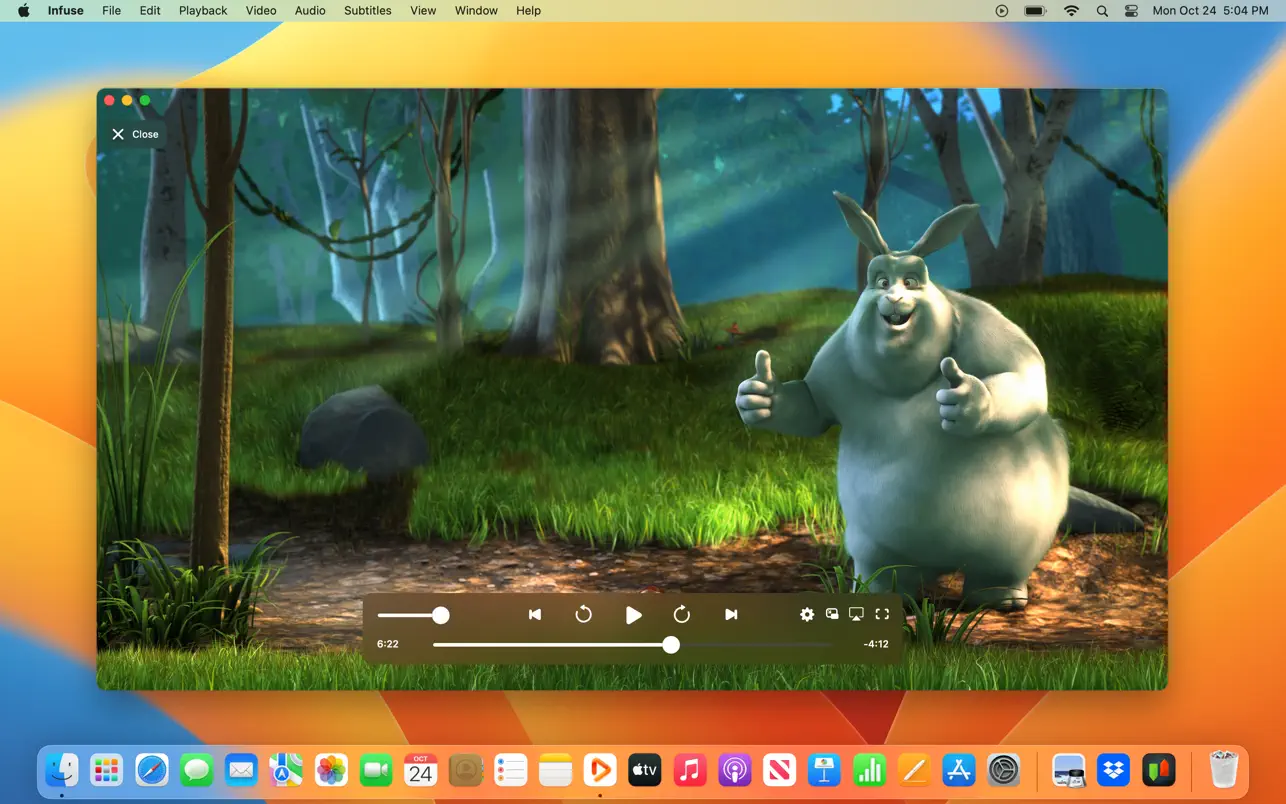Image resolution: width=1286 pixels, height=804 pixels.
Task: Close the video with the Close button
Action: [x=135, y=134]
